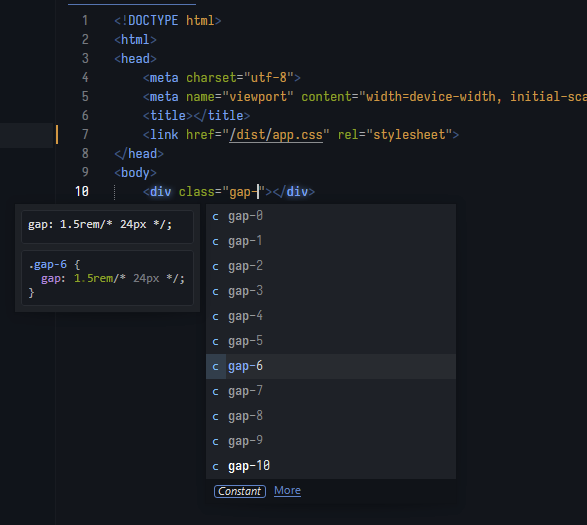
Task: Choose gap-1 from the completion list
Action: click(331, 241)
